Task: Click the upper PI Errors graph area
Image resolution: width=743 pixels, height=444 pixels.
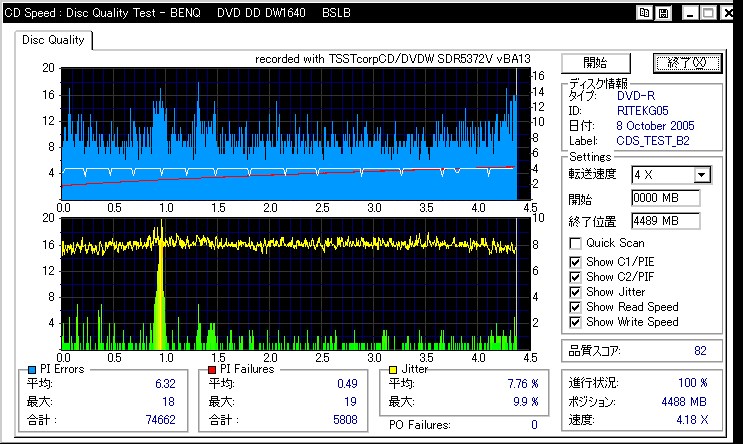Action: 296,134
